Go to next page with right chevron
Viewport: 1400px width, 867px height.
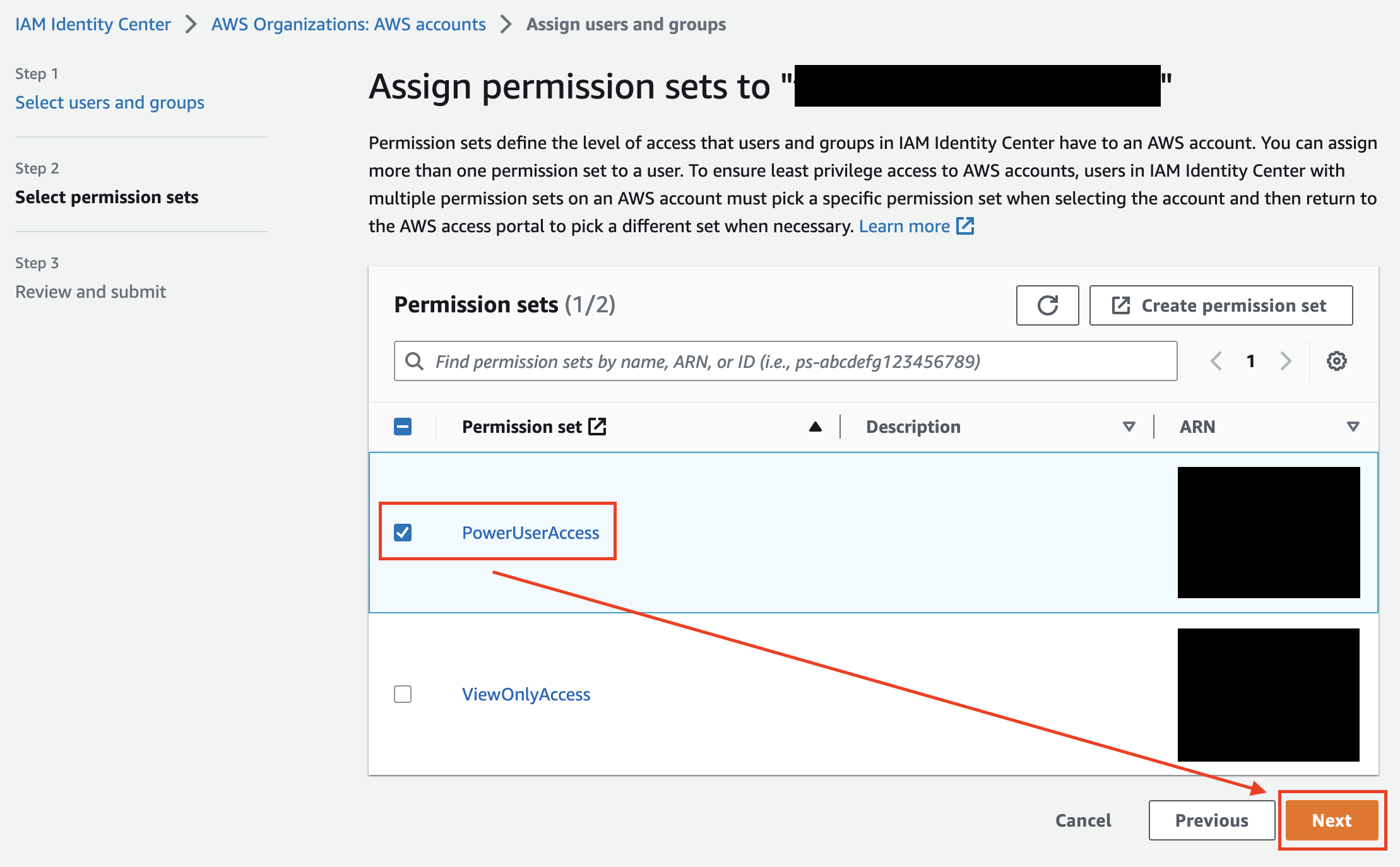[x=1286, y=361]
